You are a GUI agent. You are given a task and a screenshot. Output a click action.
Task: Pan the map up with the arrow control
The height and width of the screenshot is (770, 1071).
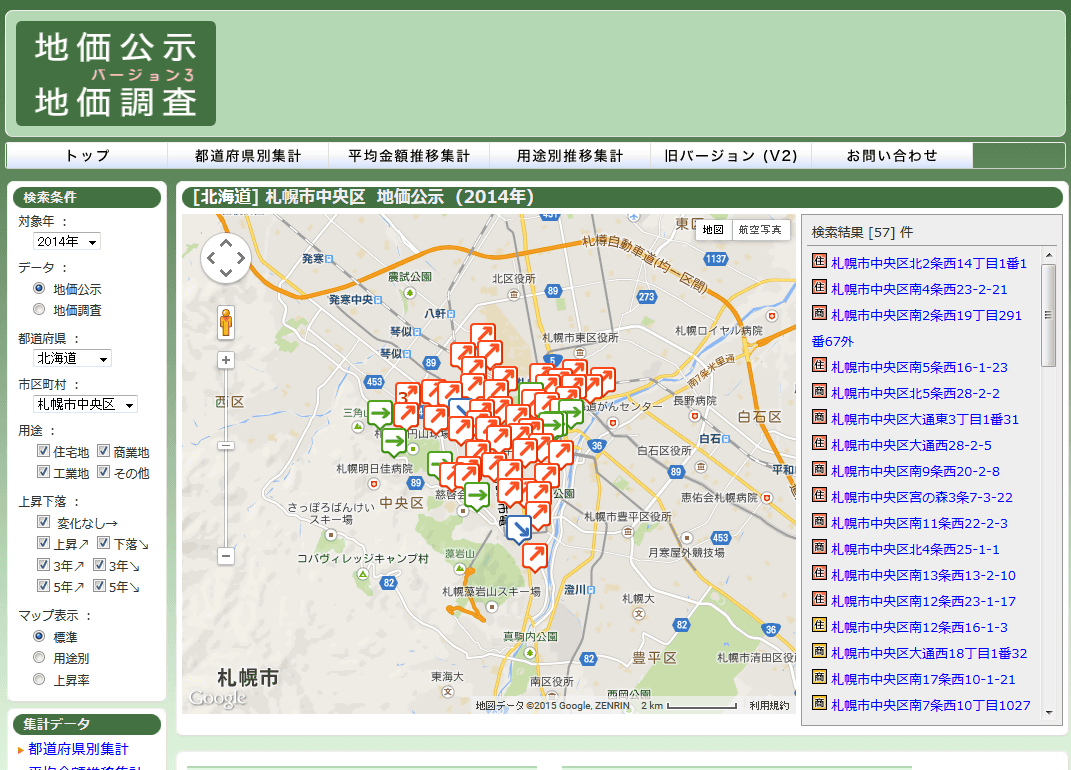(x=226, y=243)
